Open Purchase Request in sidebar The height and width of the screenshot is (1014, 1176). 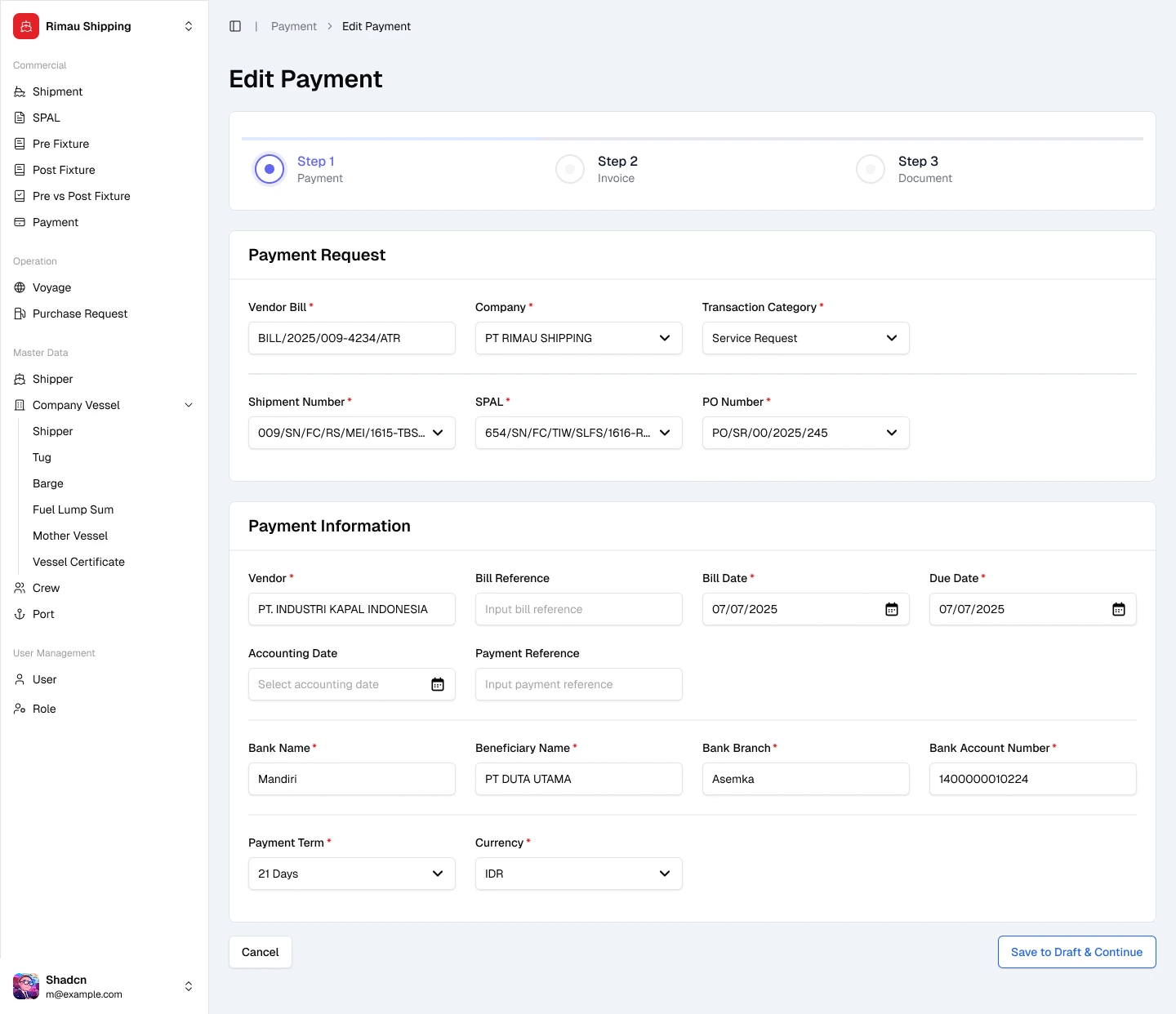tap(80, 314)
